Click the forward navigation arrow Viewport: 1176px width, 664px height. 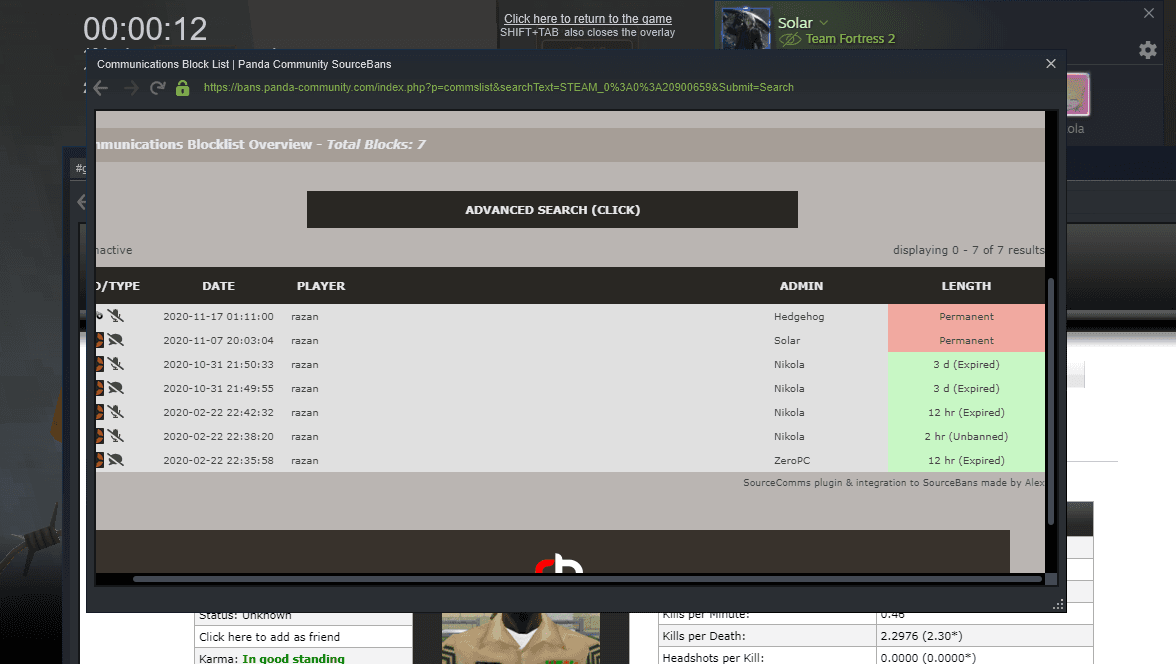pyautogui.click(x=130, y=88)
